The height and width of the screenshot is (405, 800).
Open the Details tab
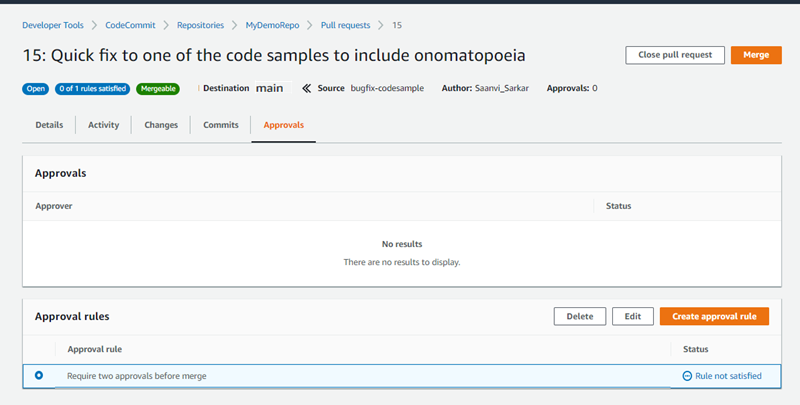pyautogui.click(x=49, y=125)
